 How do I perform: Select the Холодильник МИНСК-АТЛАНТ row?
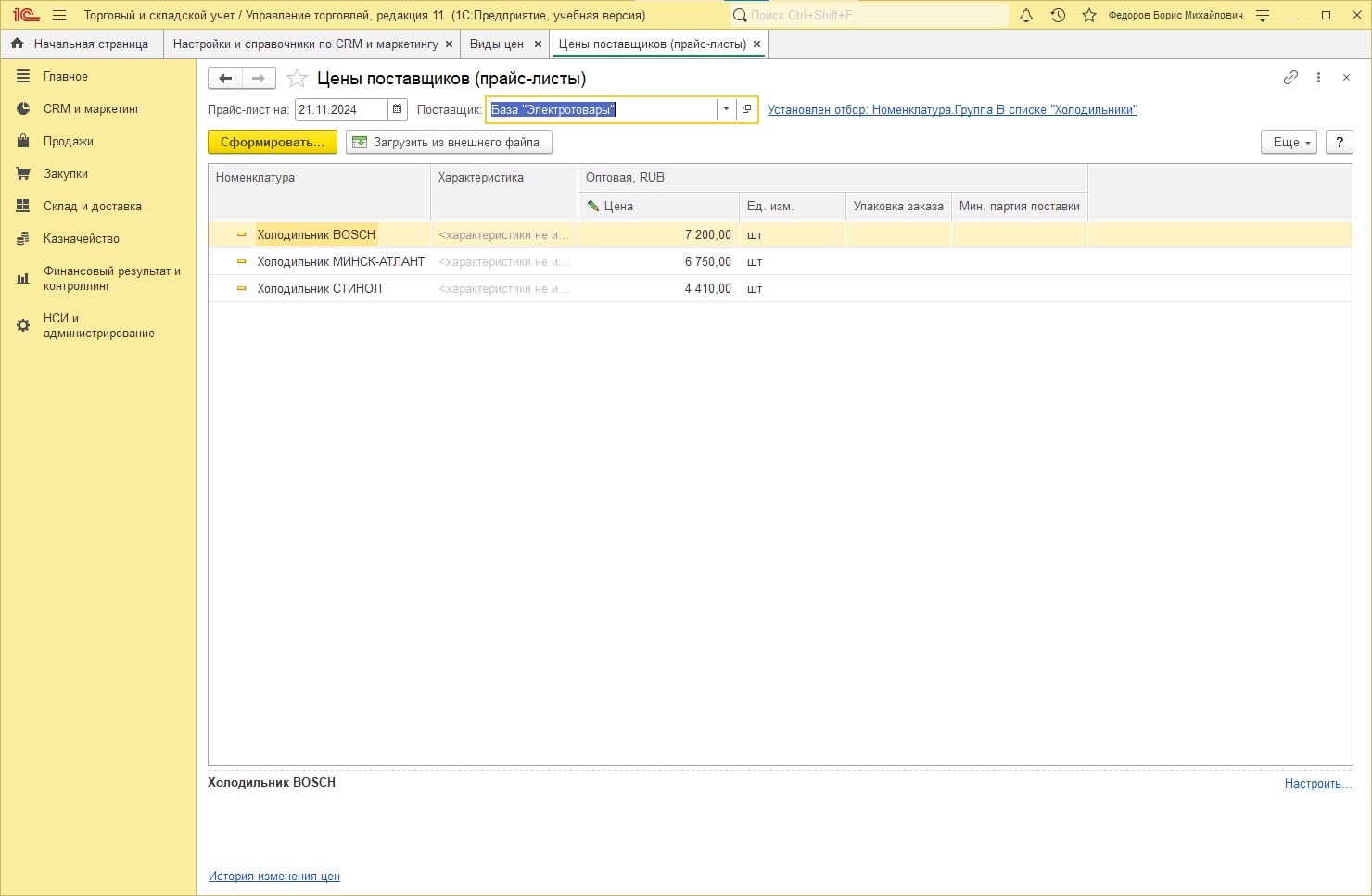click(780, 261)
